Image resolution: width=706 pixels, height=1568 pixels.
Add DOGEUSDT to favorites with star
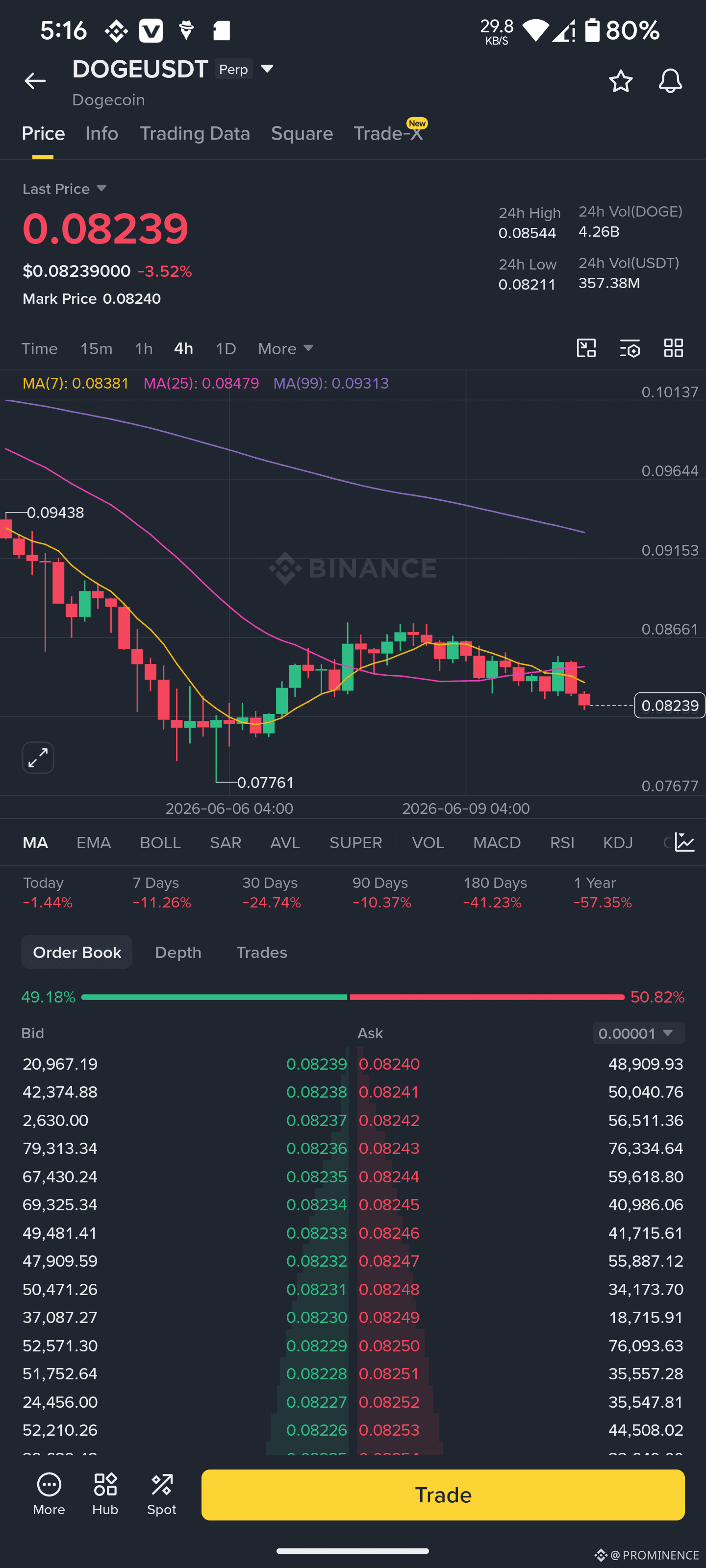tap(621, 81)
